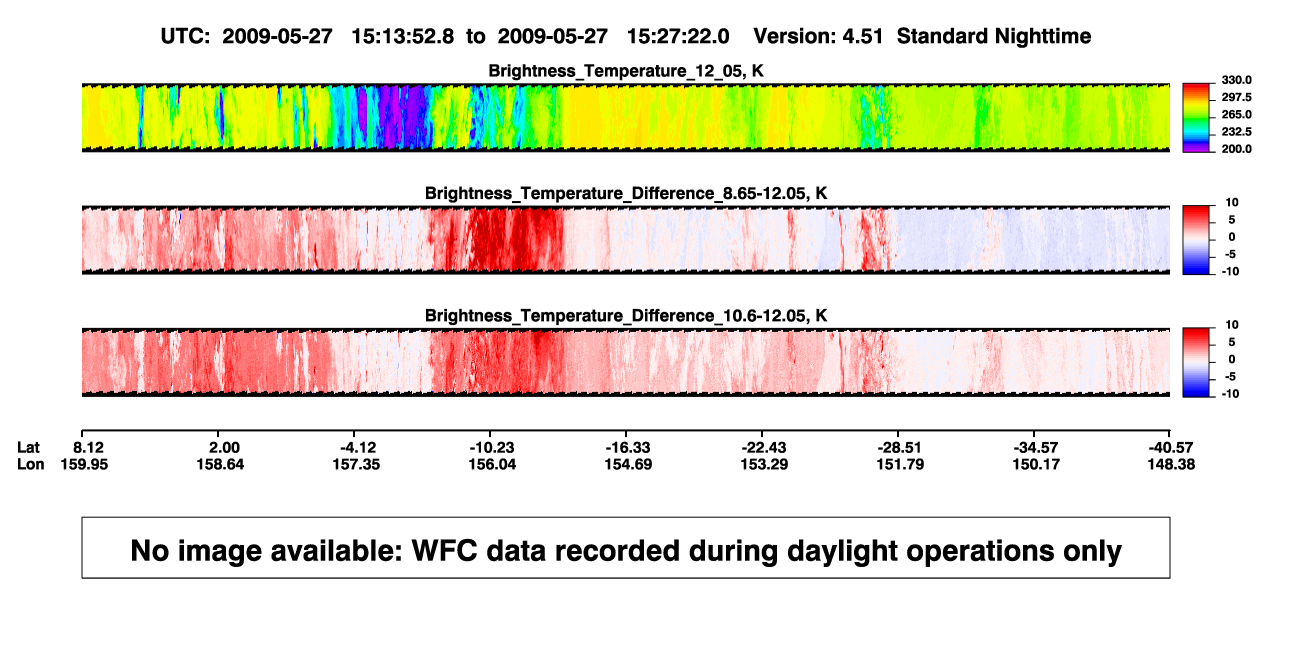Click the Lat axis label
Viewport: 1300px width, 667px height.
(28, 447)
